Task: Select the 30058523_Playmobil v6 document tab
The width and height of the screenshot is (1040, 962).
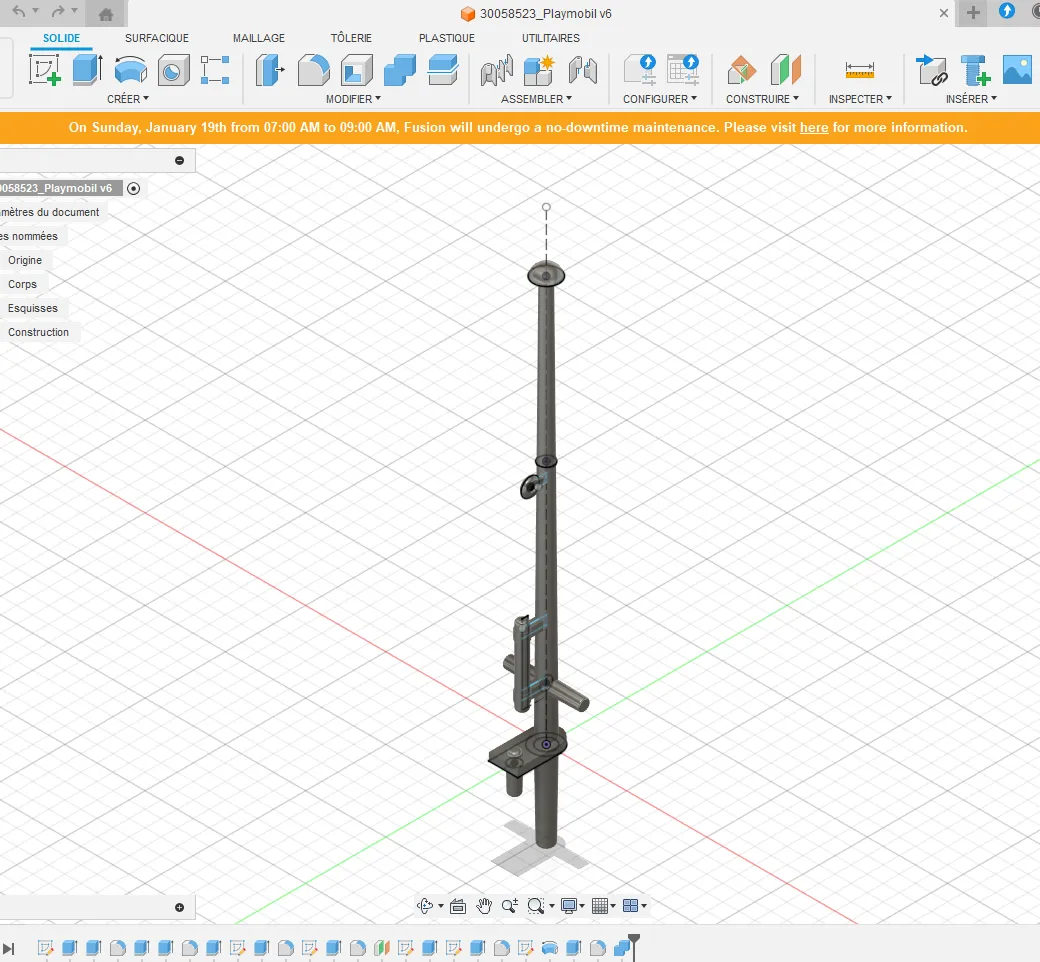Action: [537, 13]
